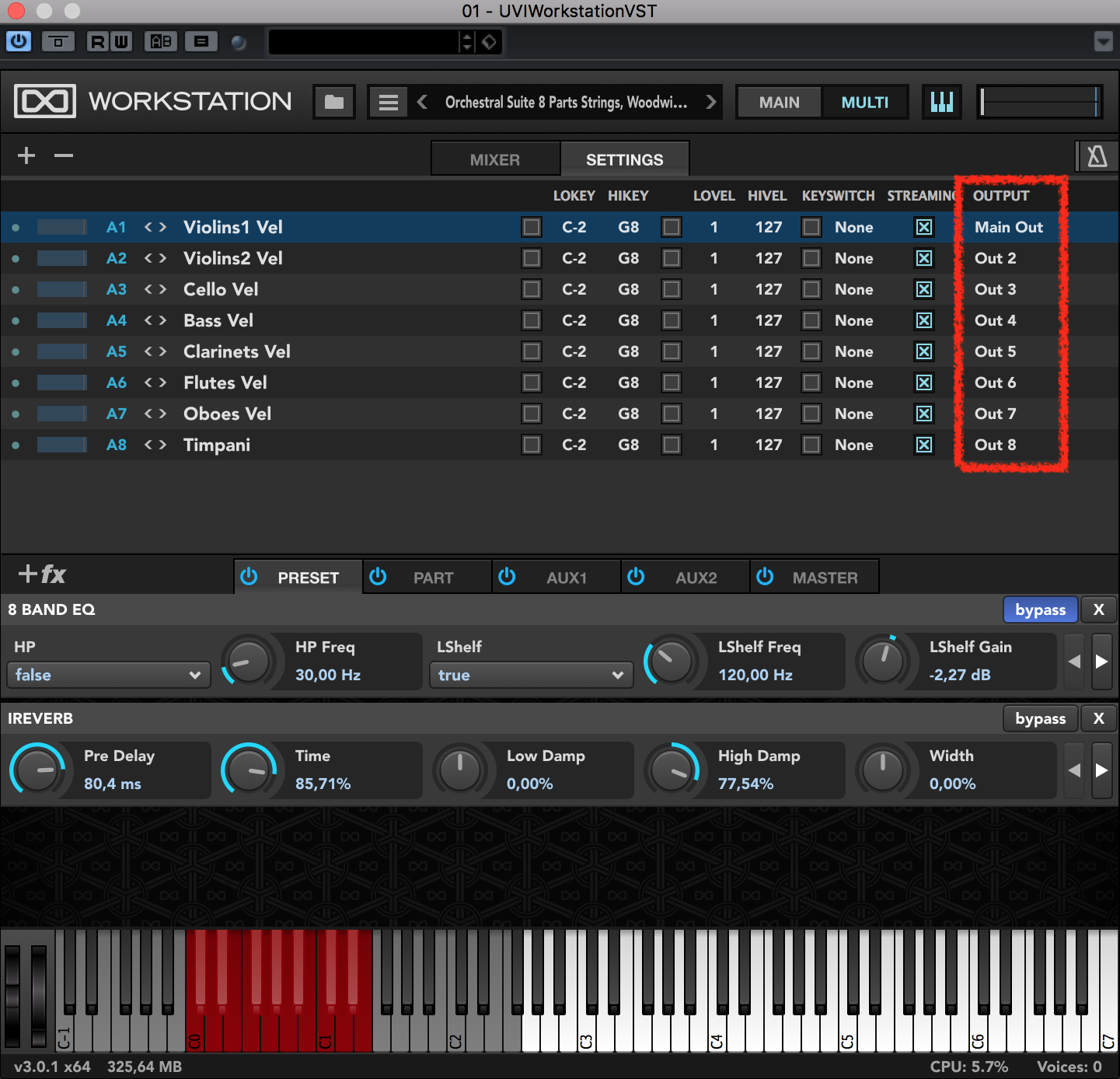
Task: Toggle power icon on MASTER fx tab
Action: click(765, 577)
